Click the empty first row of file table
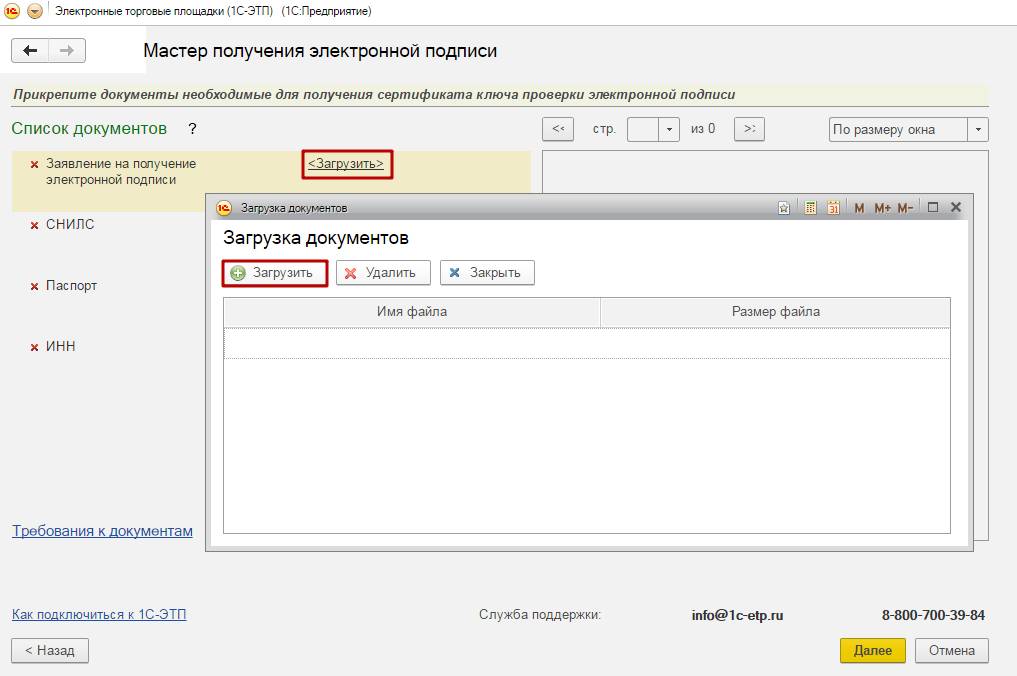1017x676 pixels. pyautogui.click(x=587, y=343)
